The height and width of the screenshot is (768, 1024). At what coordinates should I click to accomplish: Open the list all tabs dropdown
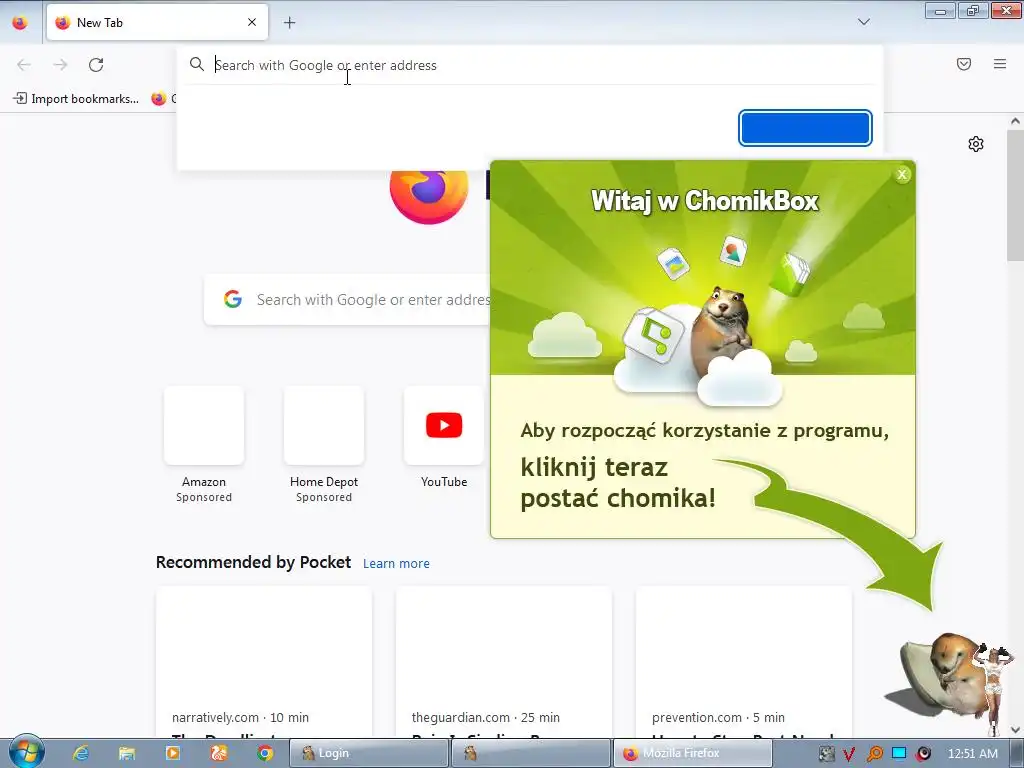click(863, 22)
